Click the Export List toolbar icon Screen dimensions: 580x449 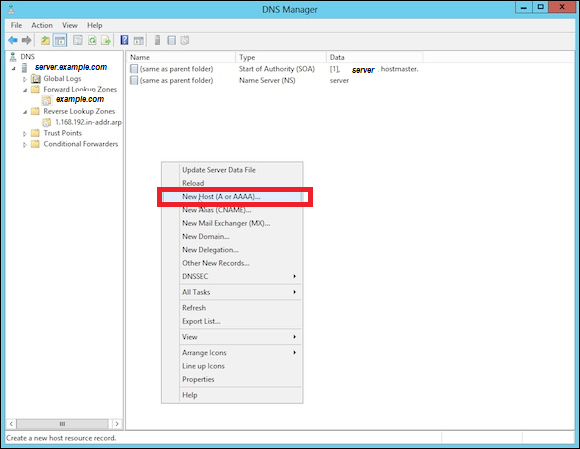click(x=106, y=40)
